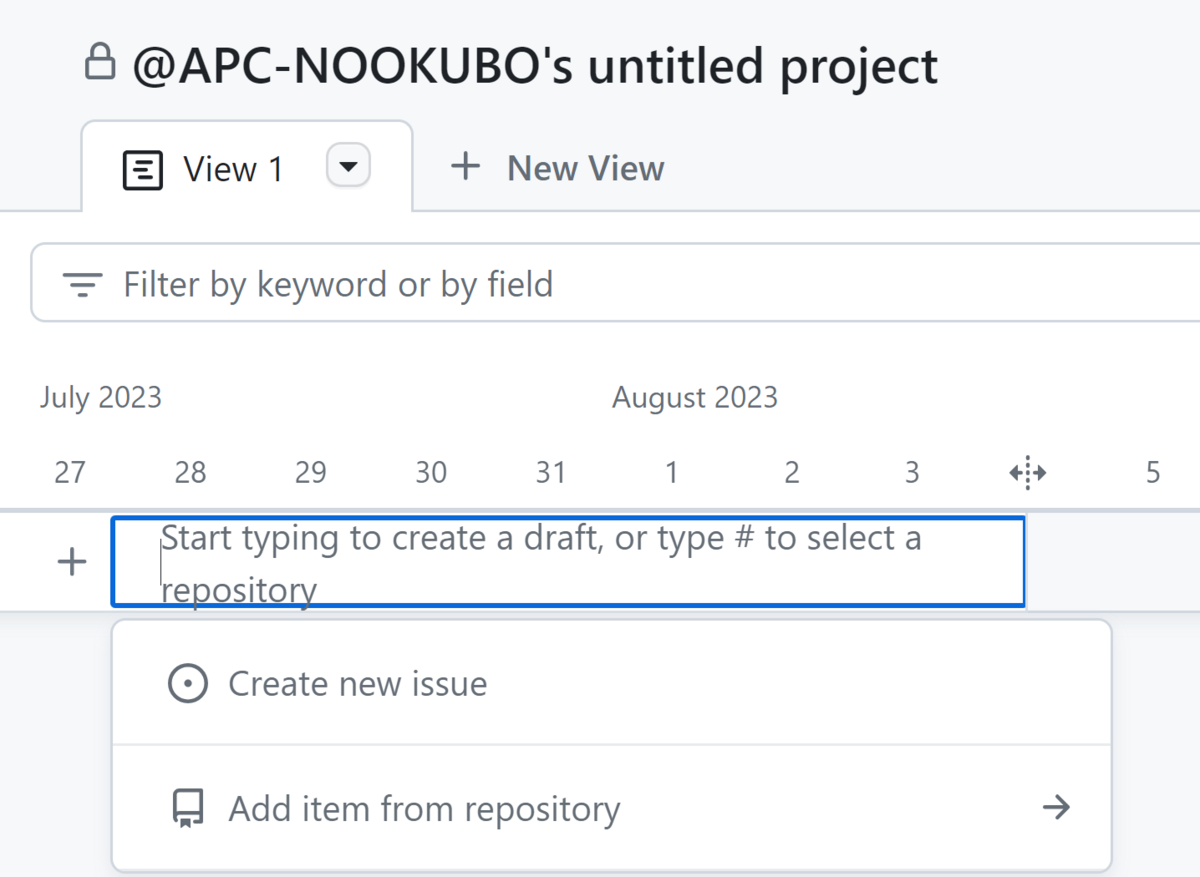Expand repository submenu via right arrow

1056,807
